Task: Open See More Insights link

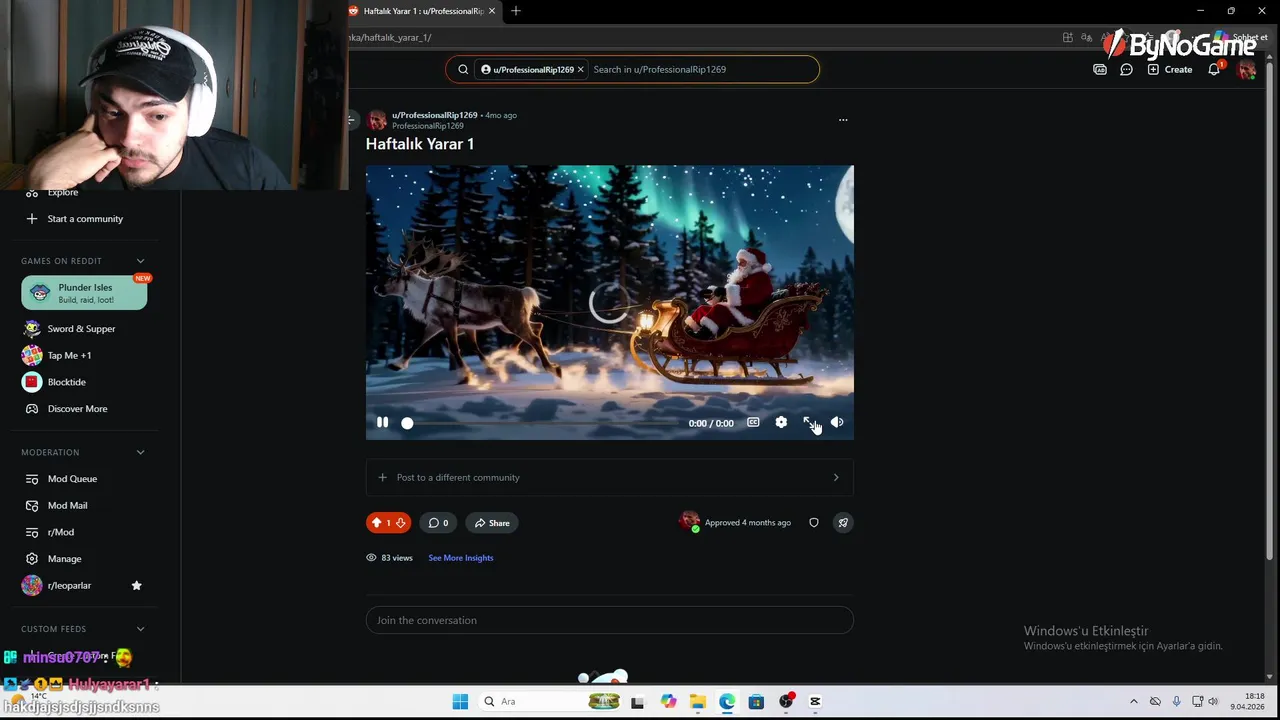Action: point(461,558)
